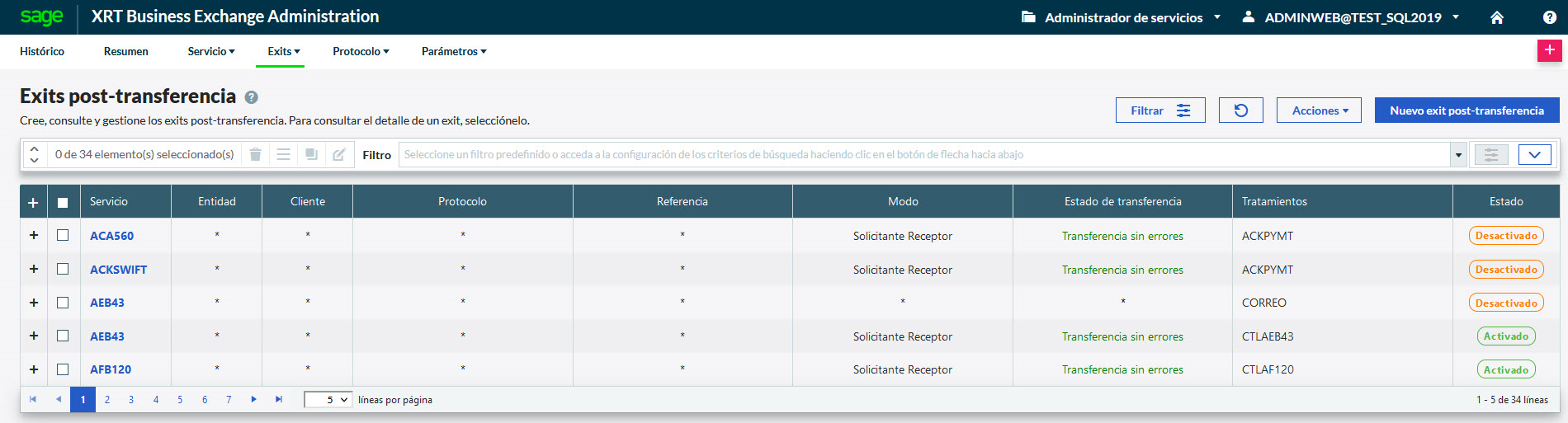The image size is (1568, 423).
Task: Open the lines per page selector
Action: (x=328, y=400)
